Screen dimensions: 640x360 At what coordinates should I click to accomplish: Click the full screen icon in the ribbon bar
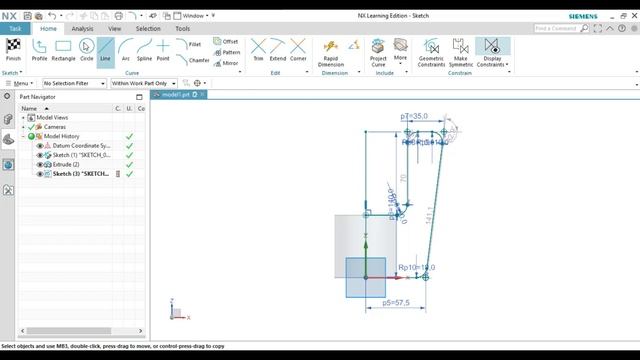598,28
